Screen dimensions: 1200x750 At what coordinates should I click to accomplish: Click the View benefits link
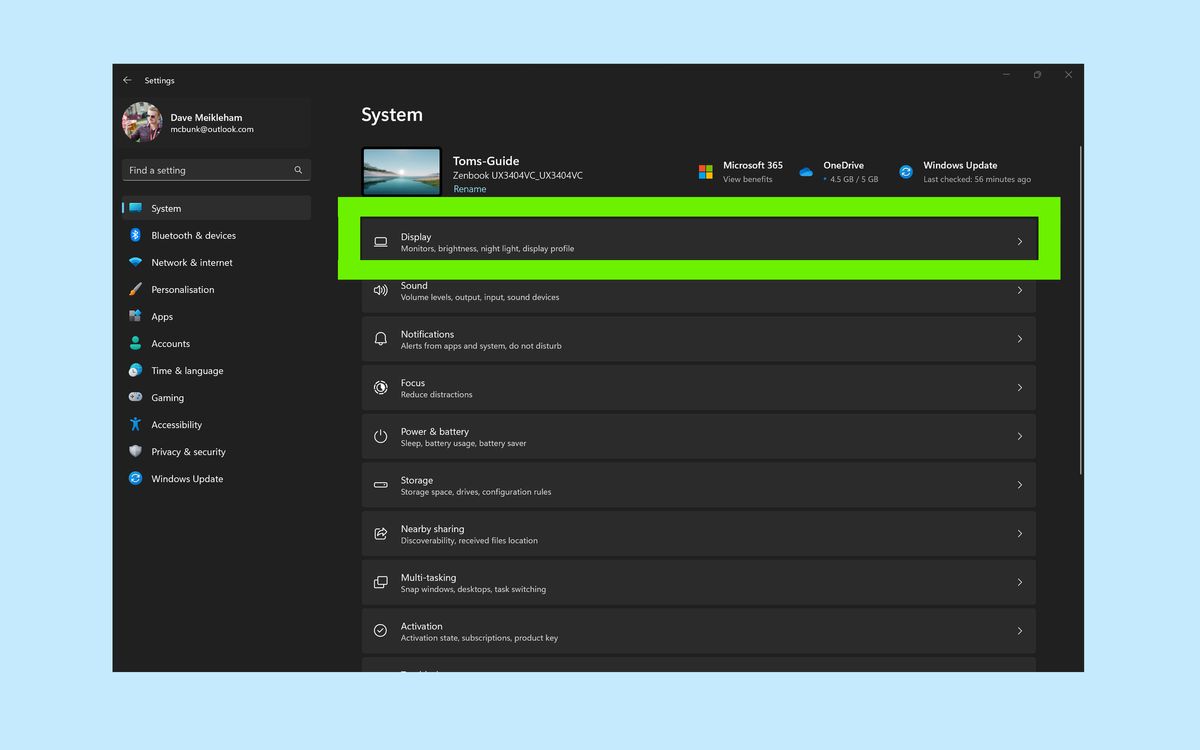pyautogui.click(x=746, y=178)
